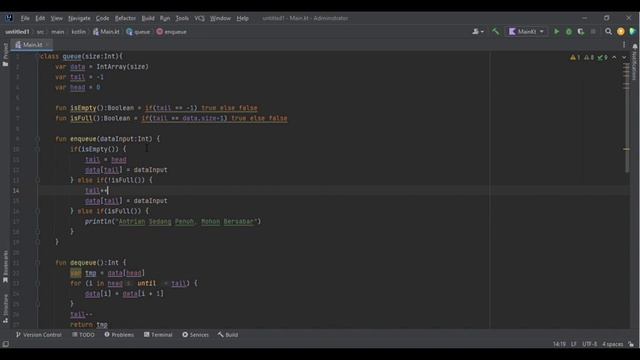The width and height of the screenshot is (640, 360).
Task: Click the editor vertical scrollbar
Action: 627,118
